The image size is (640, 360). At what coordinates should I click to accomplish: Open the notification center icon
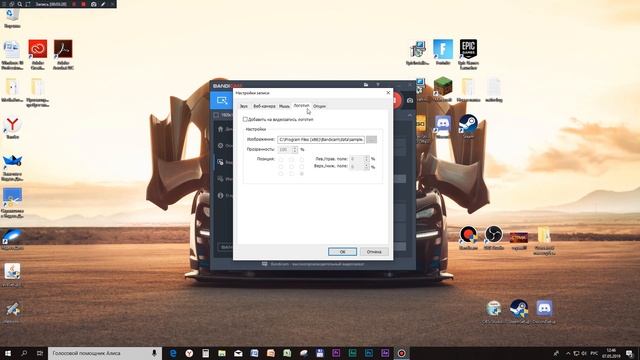630,353
